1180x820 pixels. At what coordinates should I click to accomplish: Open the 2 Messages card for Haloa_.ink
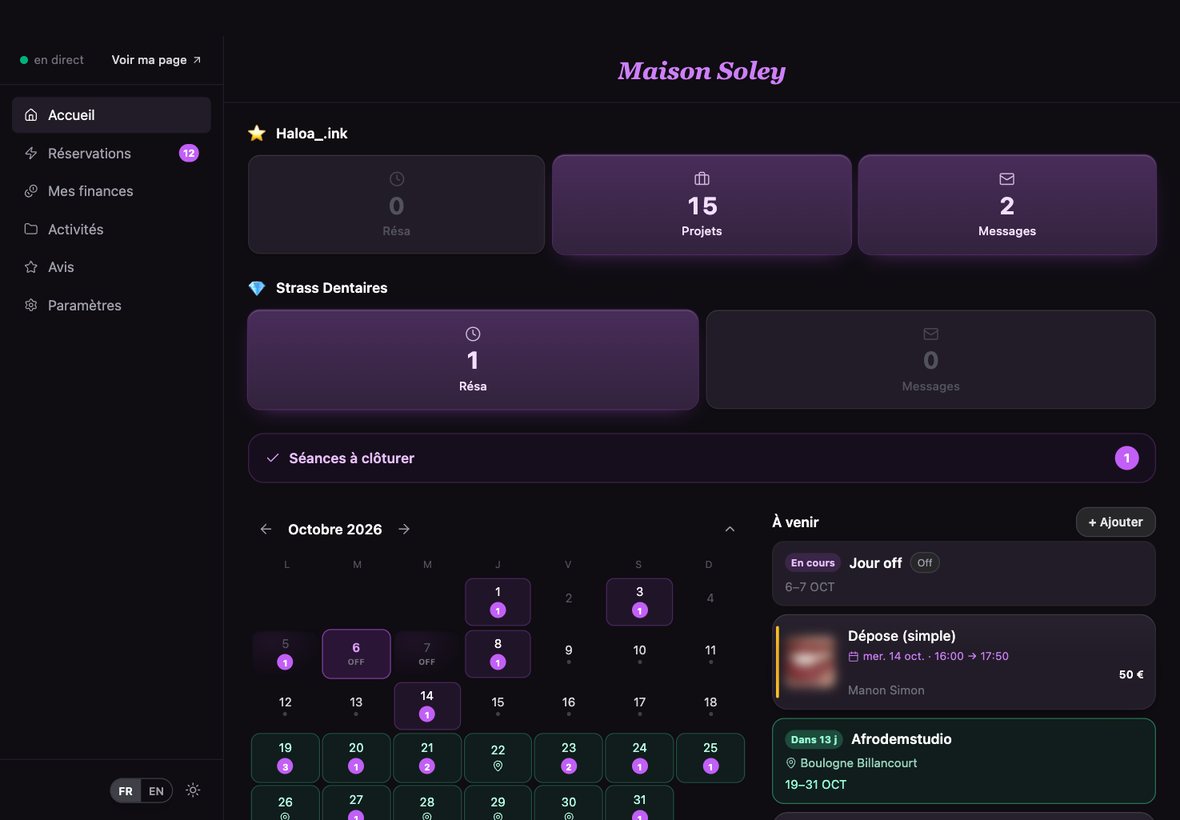click(1007, 205)
